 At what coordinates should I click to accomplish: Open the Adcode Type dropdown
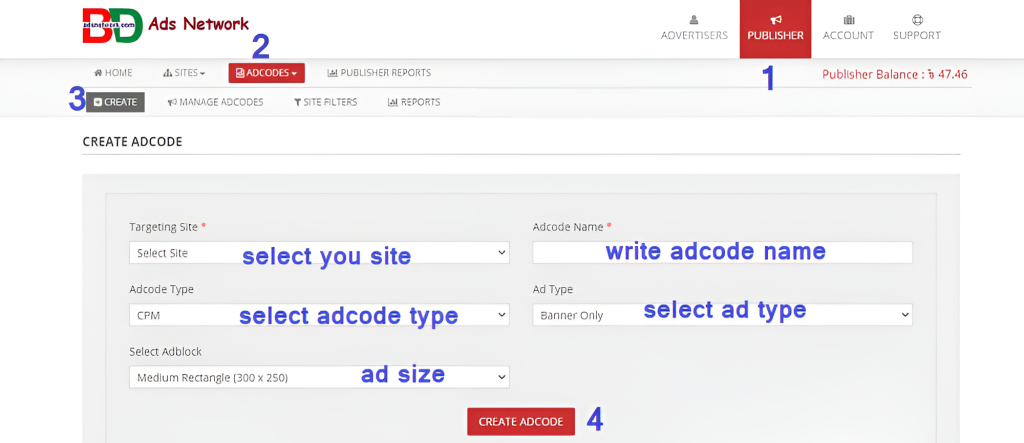(319, 315)
